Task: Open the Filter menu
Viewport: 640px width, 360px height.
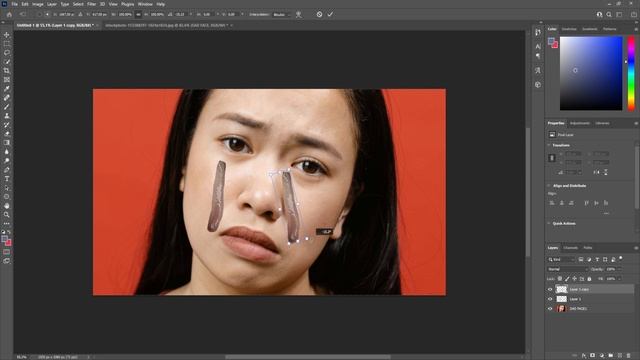Action: (91, 4)
